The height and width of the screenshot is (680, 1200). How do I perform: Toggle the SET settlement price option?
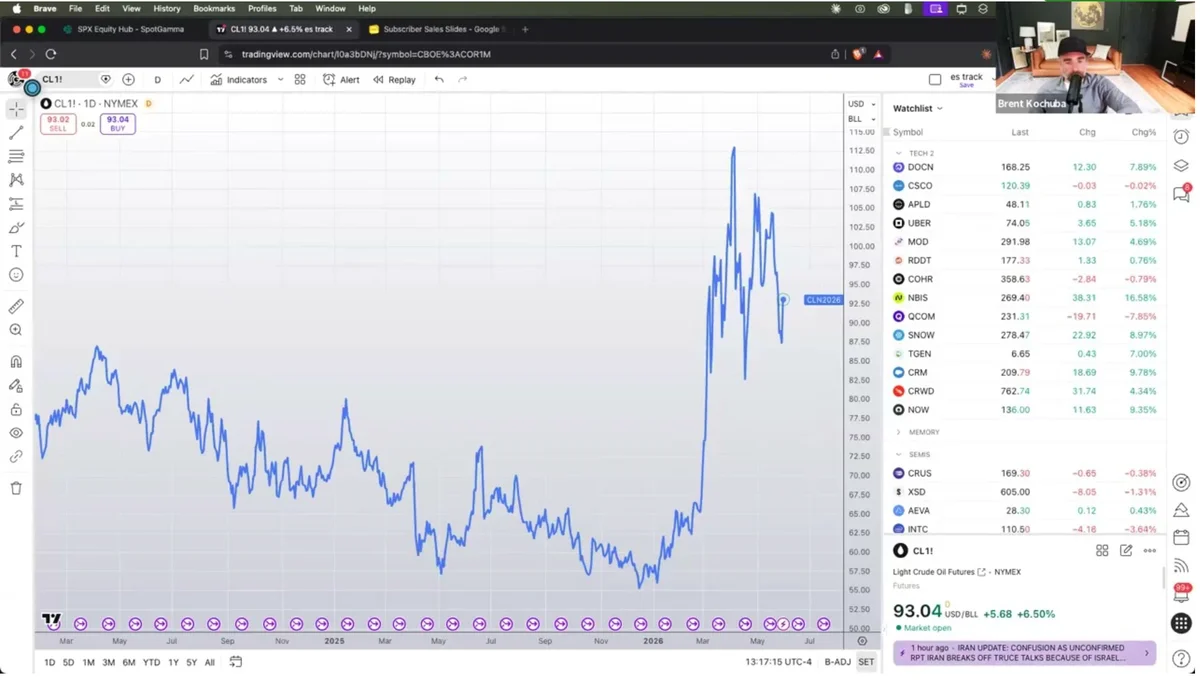click(x=866, y=662)
